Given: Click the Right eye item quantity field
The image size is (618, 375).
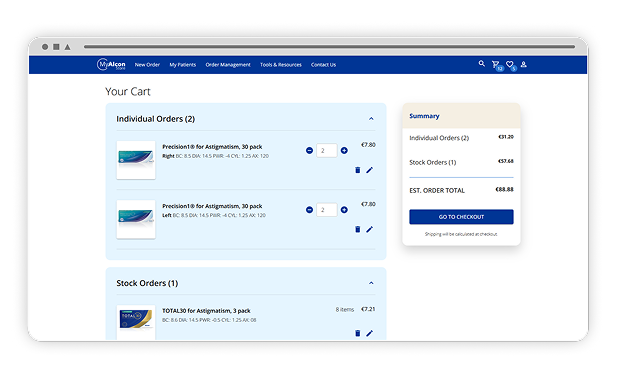Looking at the screenshot, I should click(327, 150).
